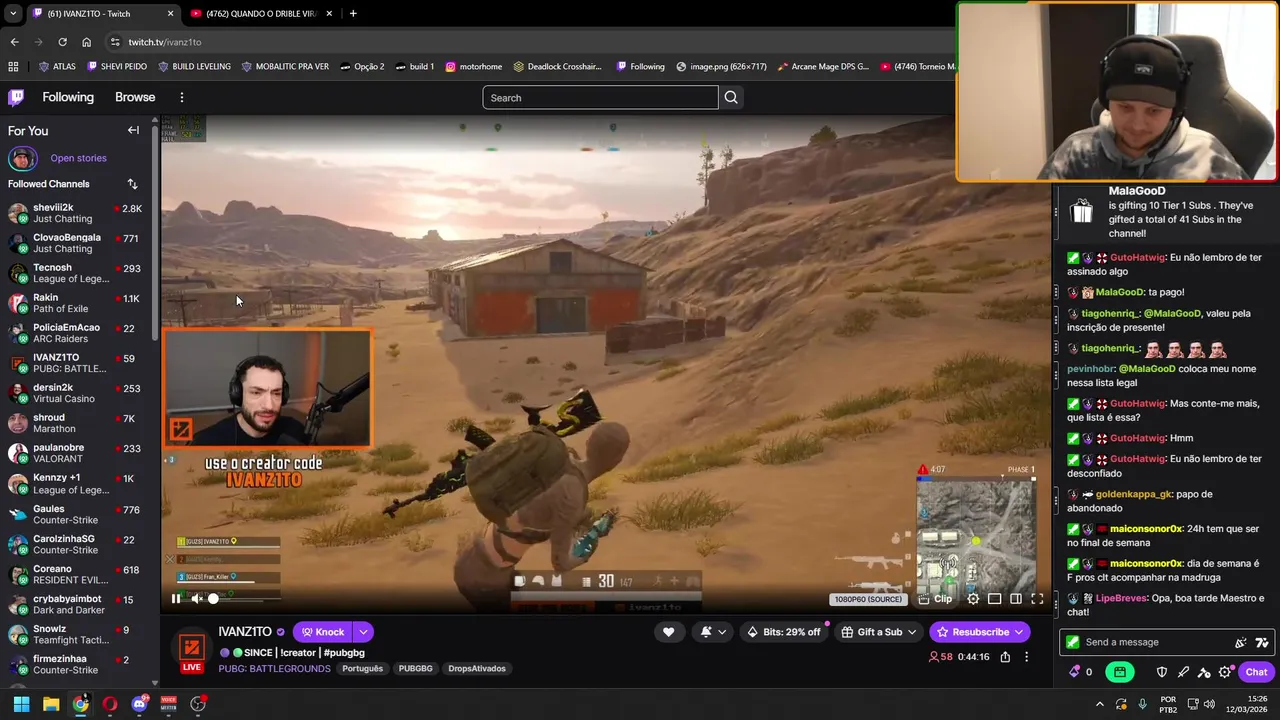The width and height of the screenshot is (1280, 720).
Task: Open the Gift a Sub dropdown
Action: click(x=879, y=632)
